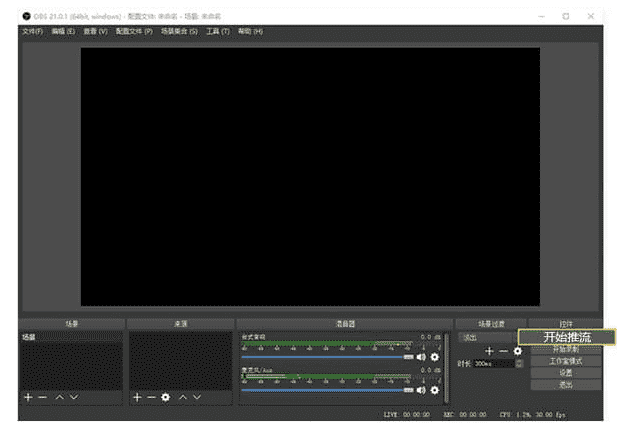621x427 pixels.
Task: Open source properties via Sources gear icon
Action: [x=166, y=397]
